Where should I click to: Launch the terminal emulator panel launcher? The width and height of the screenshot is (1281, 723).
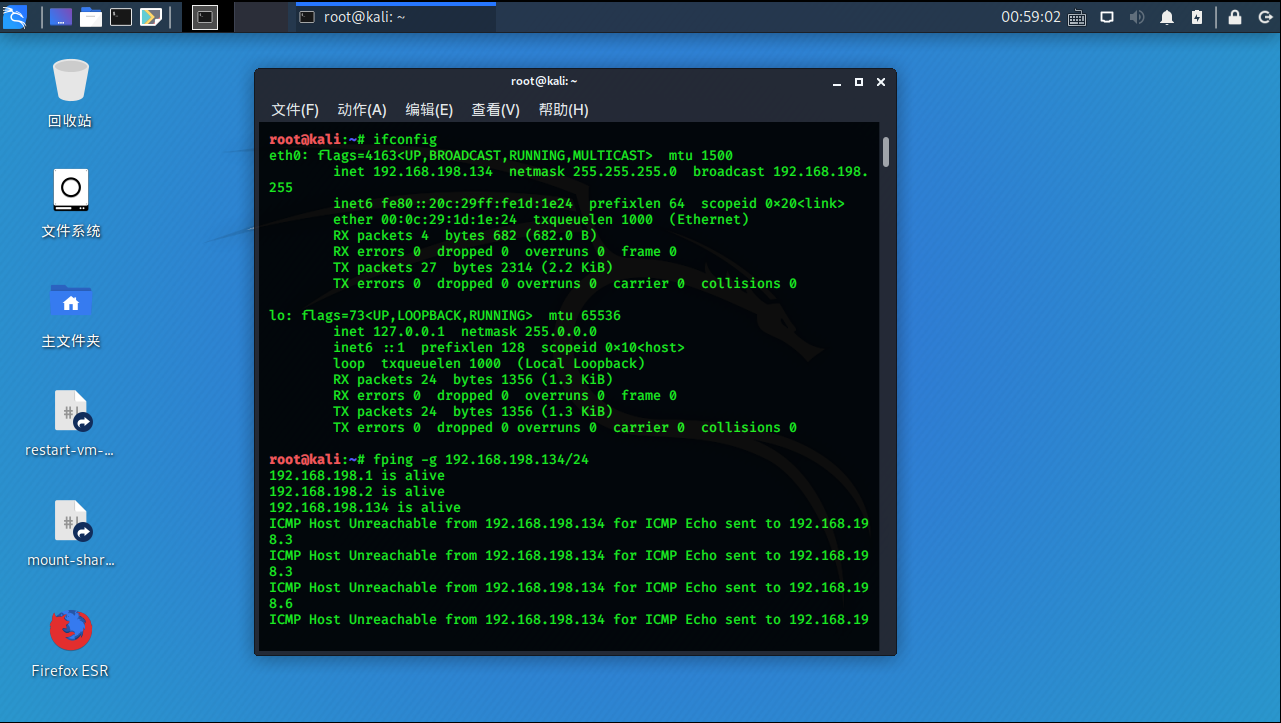121,17
